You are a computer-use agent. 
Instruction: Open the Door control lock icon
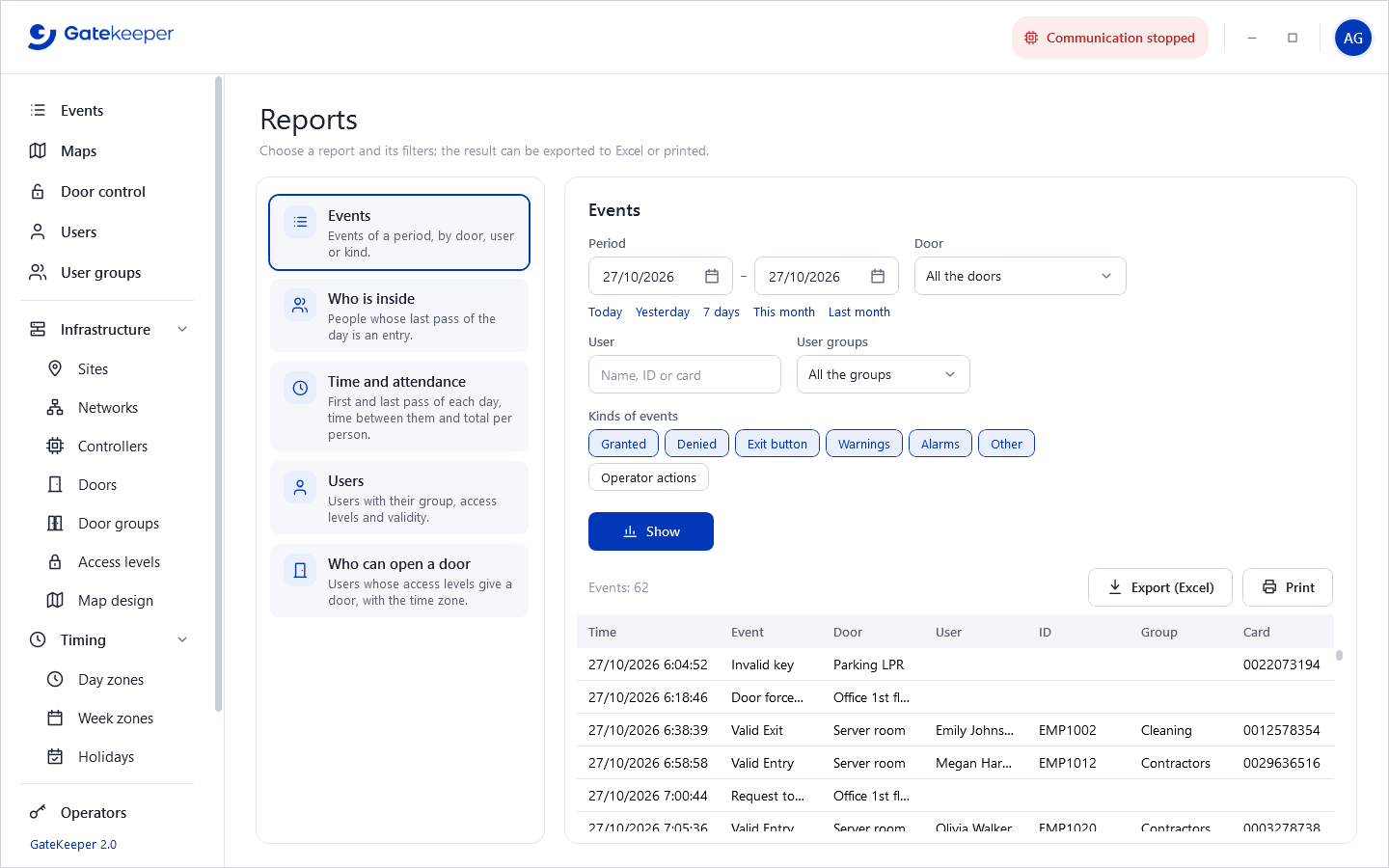[38, 191]
